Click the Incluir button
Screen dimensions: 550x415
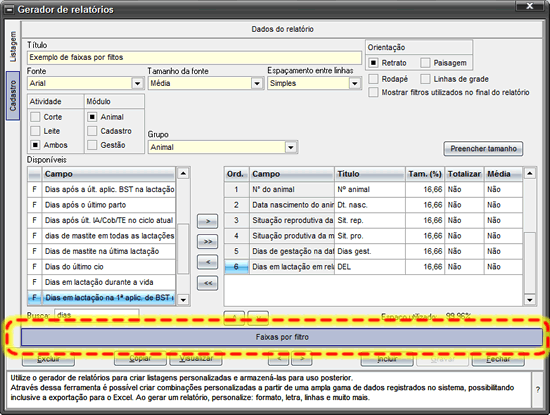(387, 359)
